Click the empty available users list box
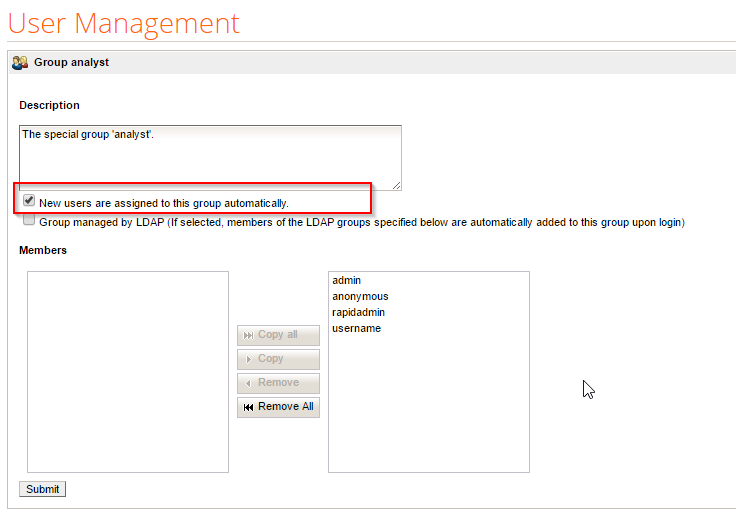The height and width of the screenshot is (523, 736). 128,372
